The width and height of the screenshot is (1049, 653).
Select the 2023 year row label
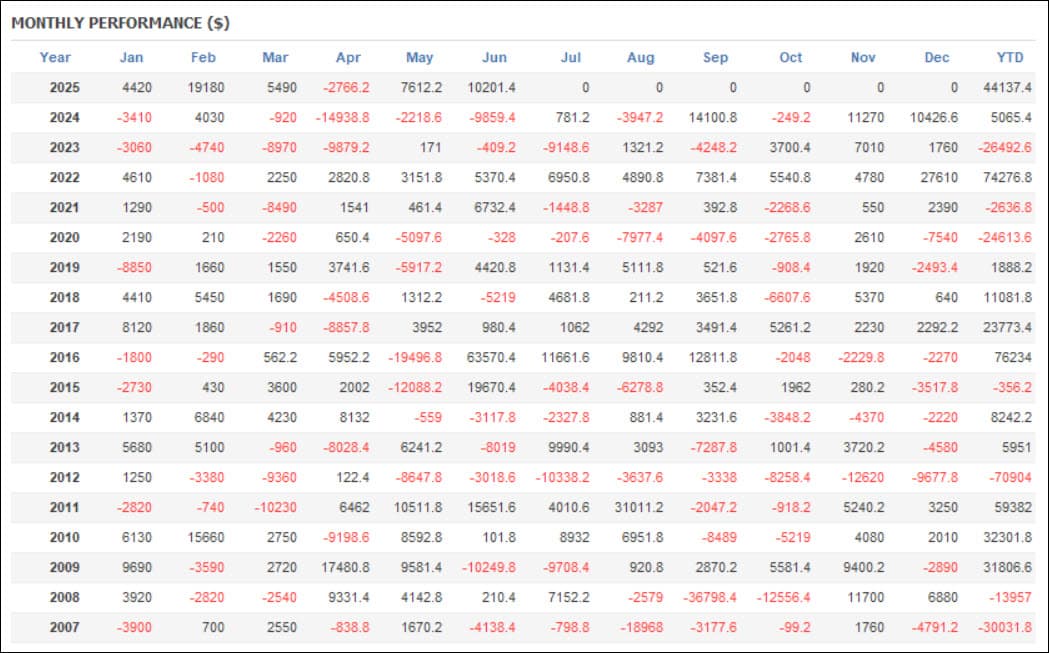pyautogui.click(x=64, y=148)
